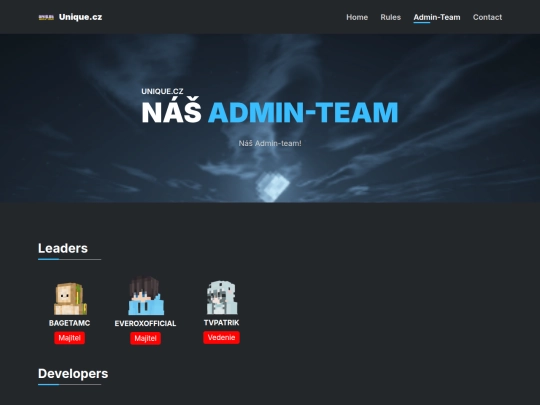
Task: Open the Contact page
Action: 487,17
